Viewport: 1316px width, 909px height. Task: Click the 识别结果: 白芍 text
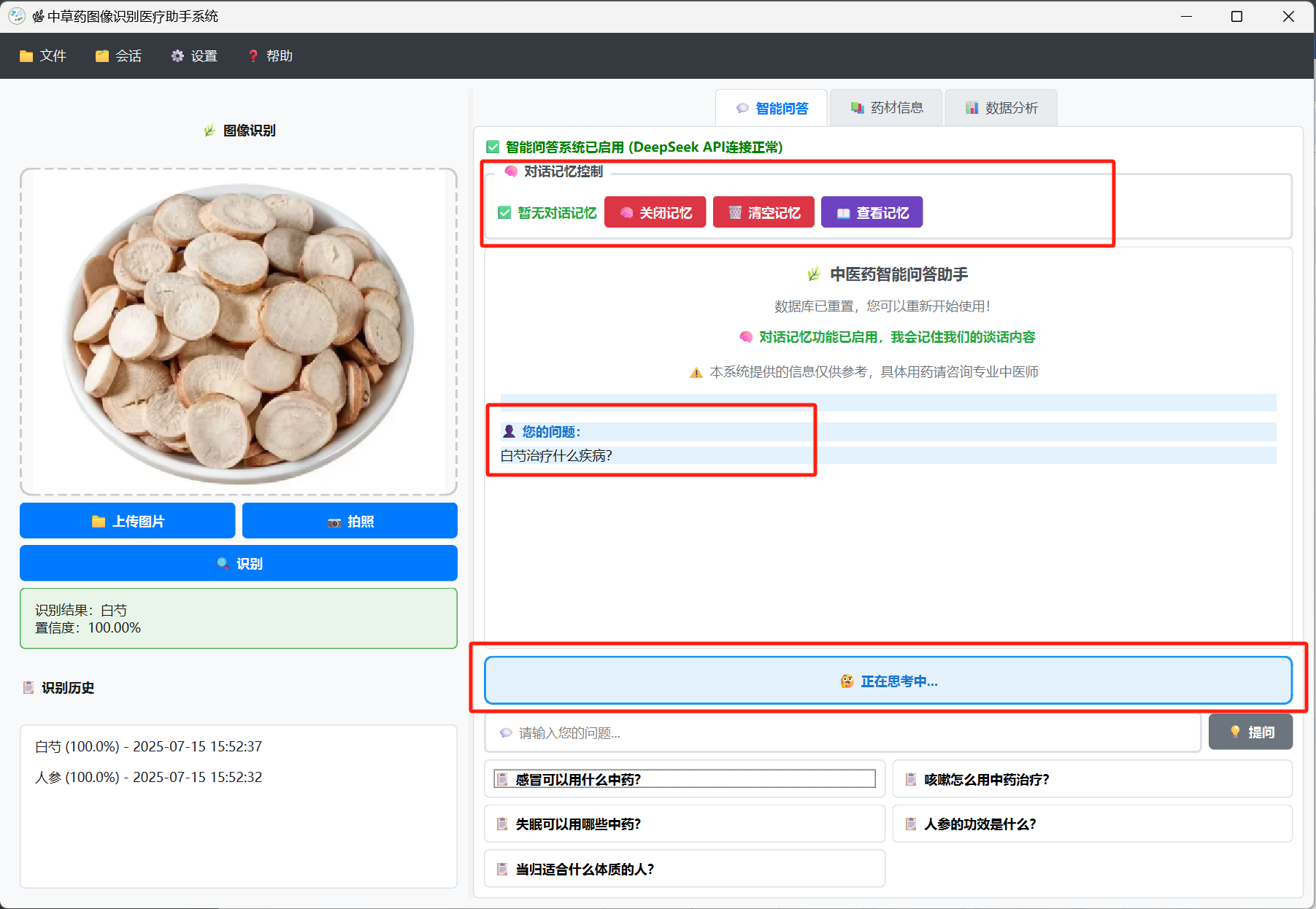coord(81,610)
